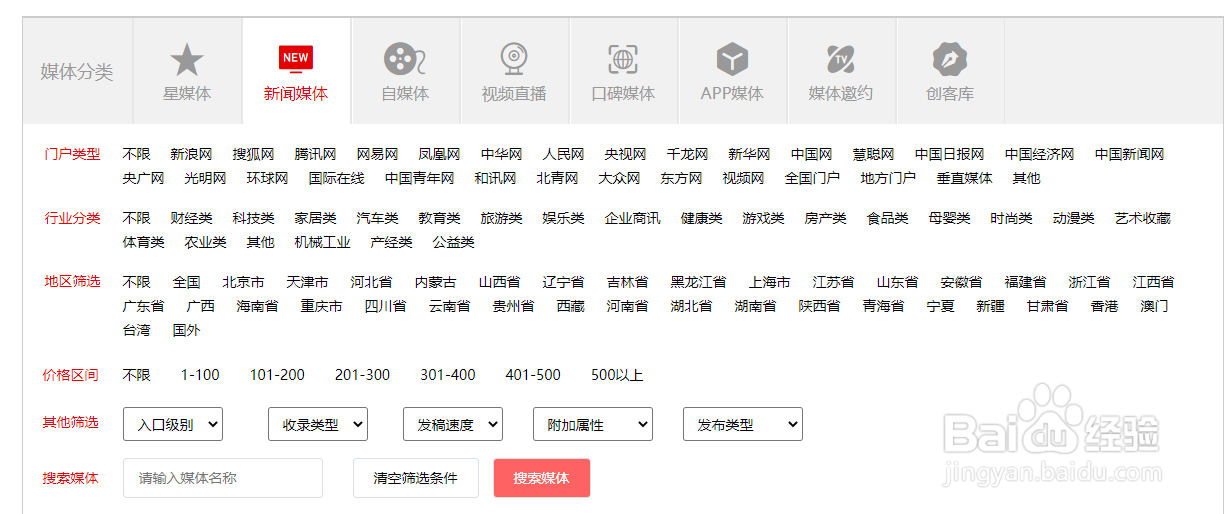Pick 新华网 portal filter
1229x514 pixels.
749,154
